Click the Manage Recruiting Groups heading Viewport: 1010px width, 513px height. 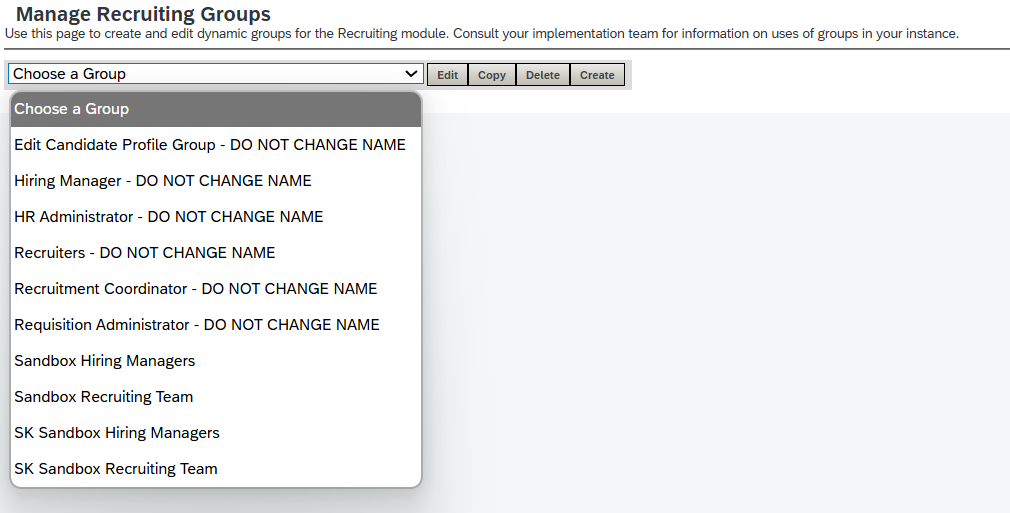(143, 14)
